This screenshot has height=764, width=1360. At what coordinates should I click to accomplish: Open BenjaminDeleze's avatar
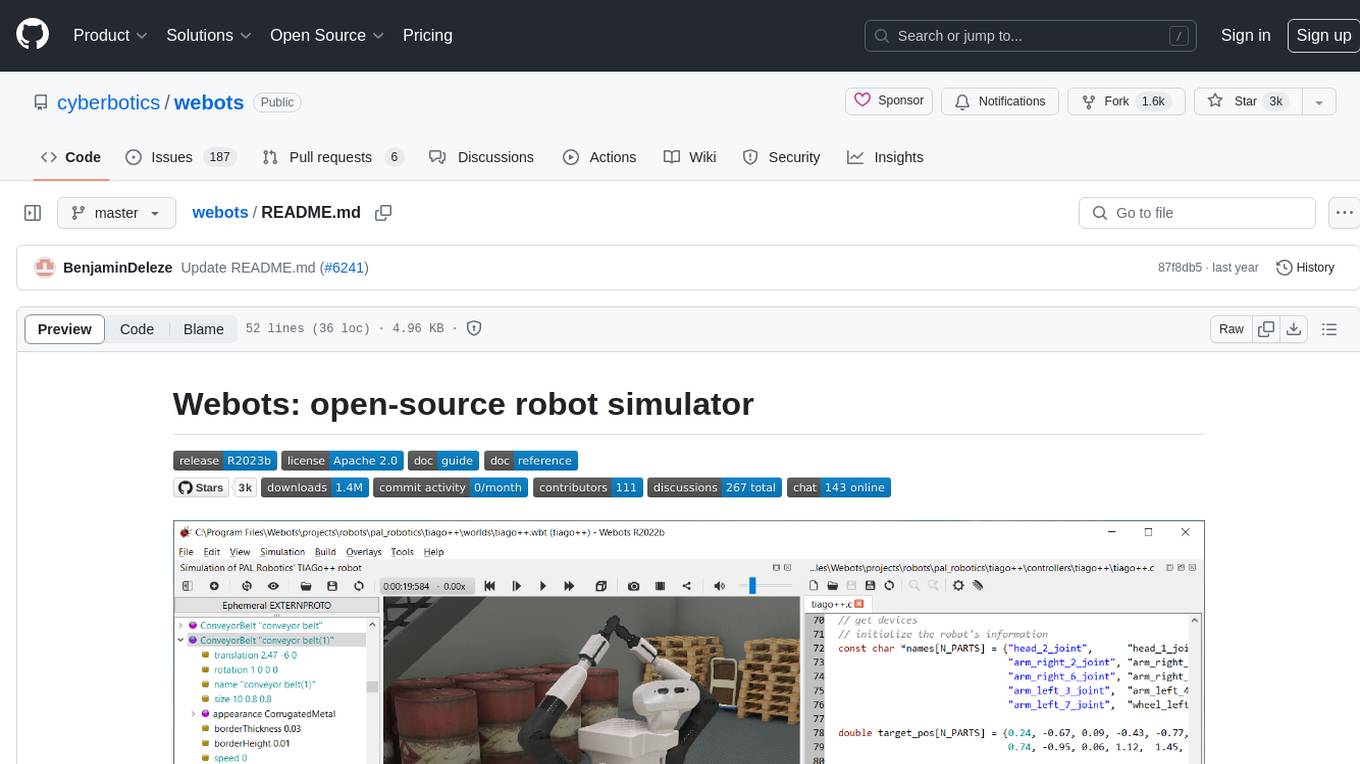click(x=44, y=267)
